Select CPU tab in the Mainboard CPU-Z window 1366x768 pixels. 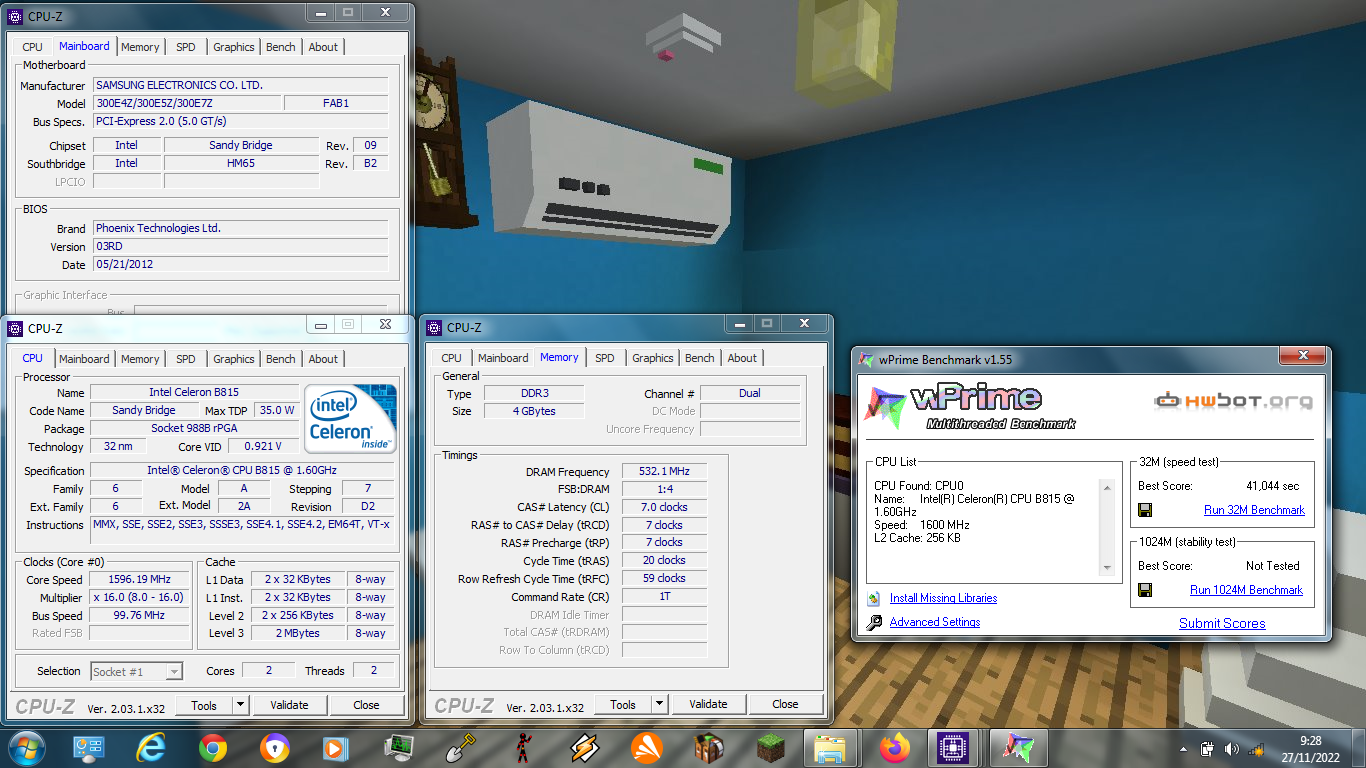pos(33,47)
